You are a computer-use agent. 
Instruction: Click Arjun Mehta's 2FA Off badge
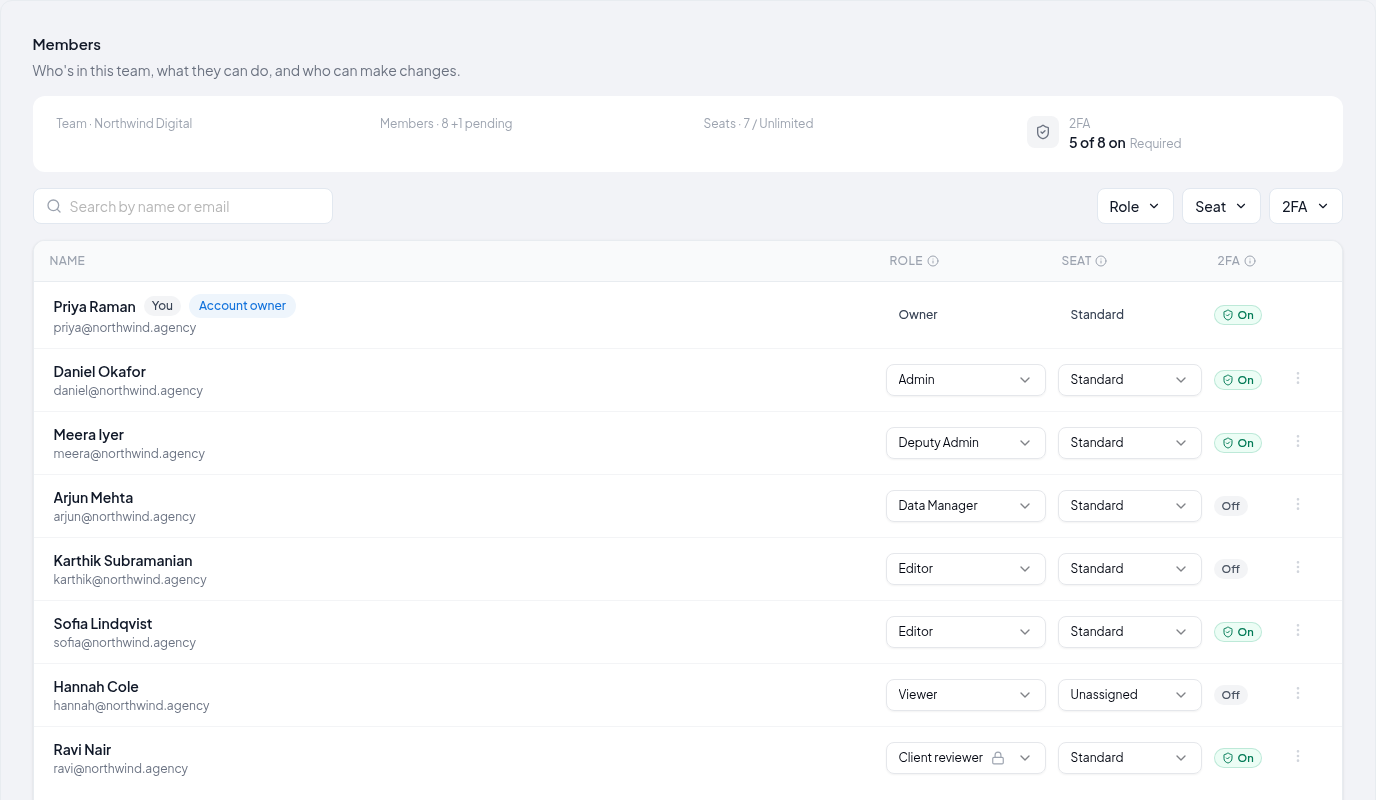point(1231,506)
